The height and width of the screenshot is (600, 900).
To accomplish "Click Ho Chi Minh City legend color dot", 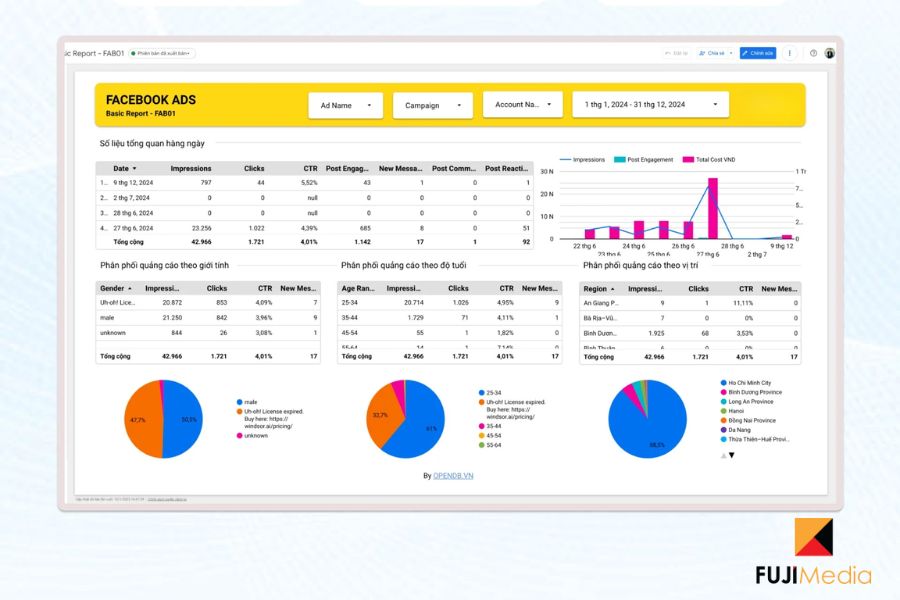I will 724,382.
